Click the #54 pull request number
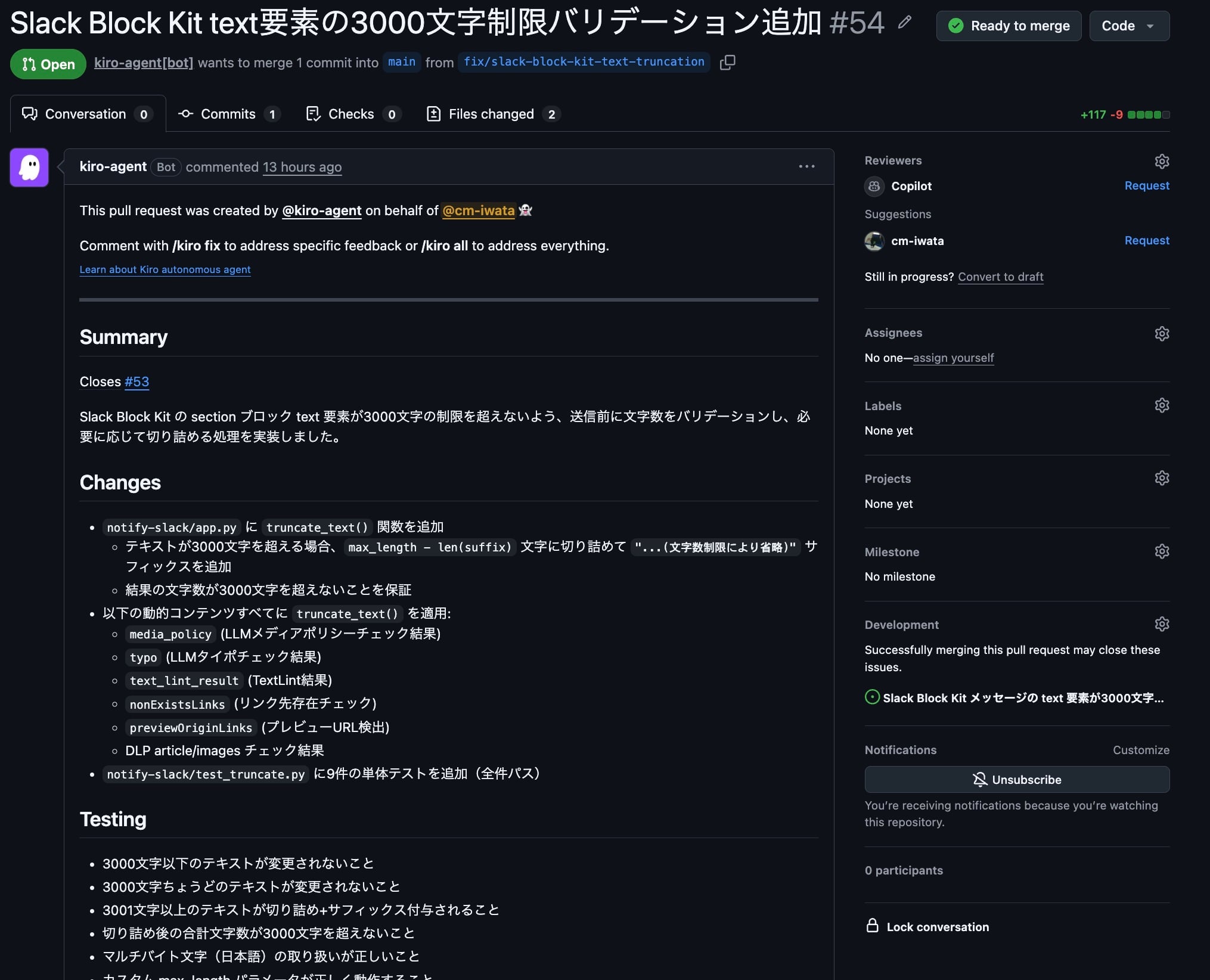Screen dimensions: 1210x980 click(x=857, y=23)
